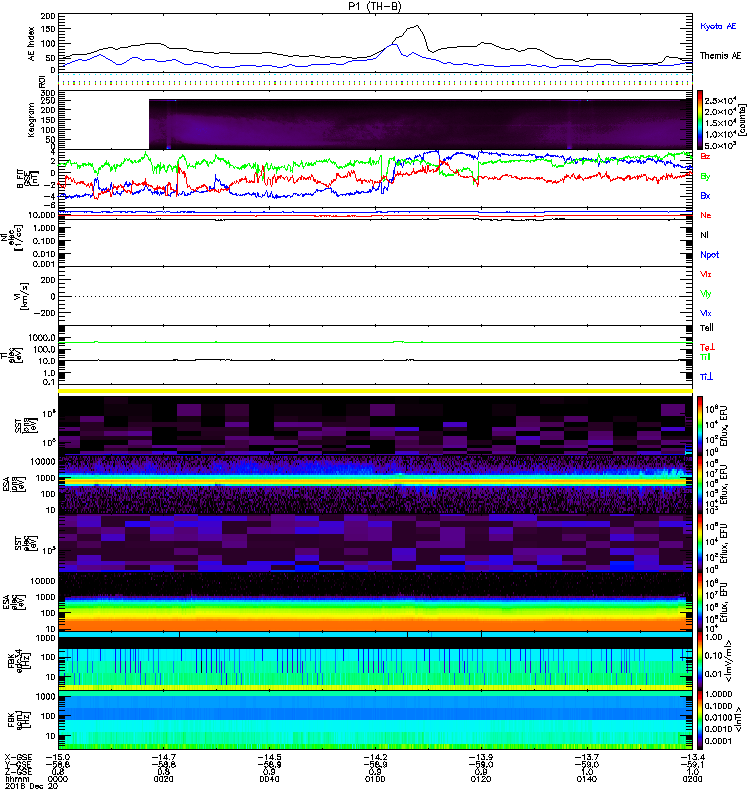Click the 0120 time tick label
The width and height of the screenshot is (750, 800).
(x=481, y=779)
